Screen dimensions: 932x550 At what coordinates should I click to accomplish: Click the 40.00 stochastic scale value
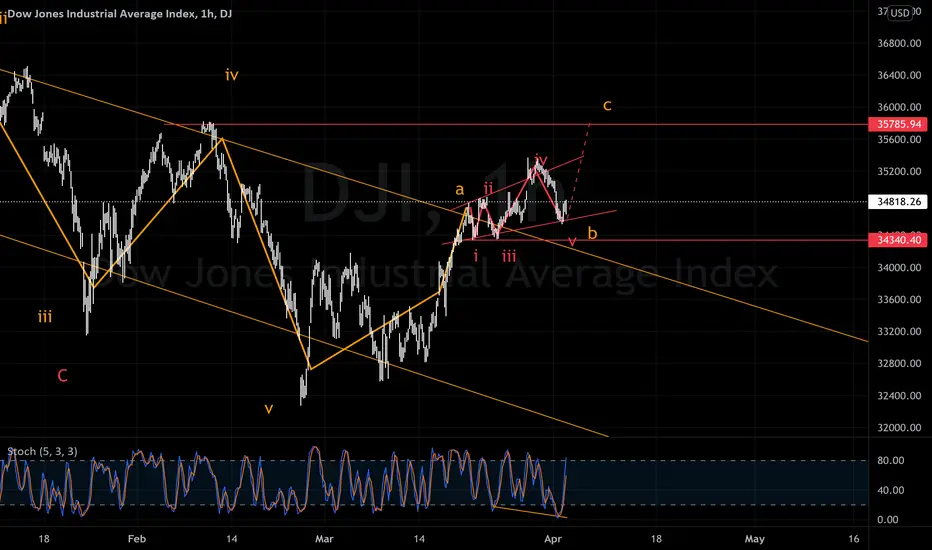[x=890, y=491]
